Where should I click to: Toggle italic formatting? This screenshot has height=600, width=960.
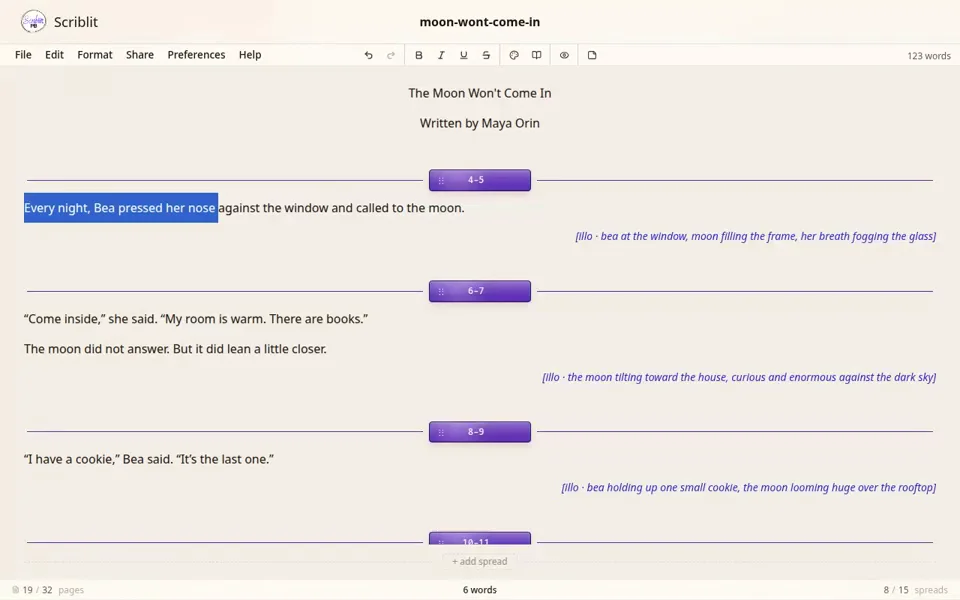441,55
